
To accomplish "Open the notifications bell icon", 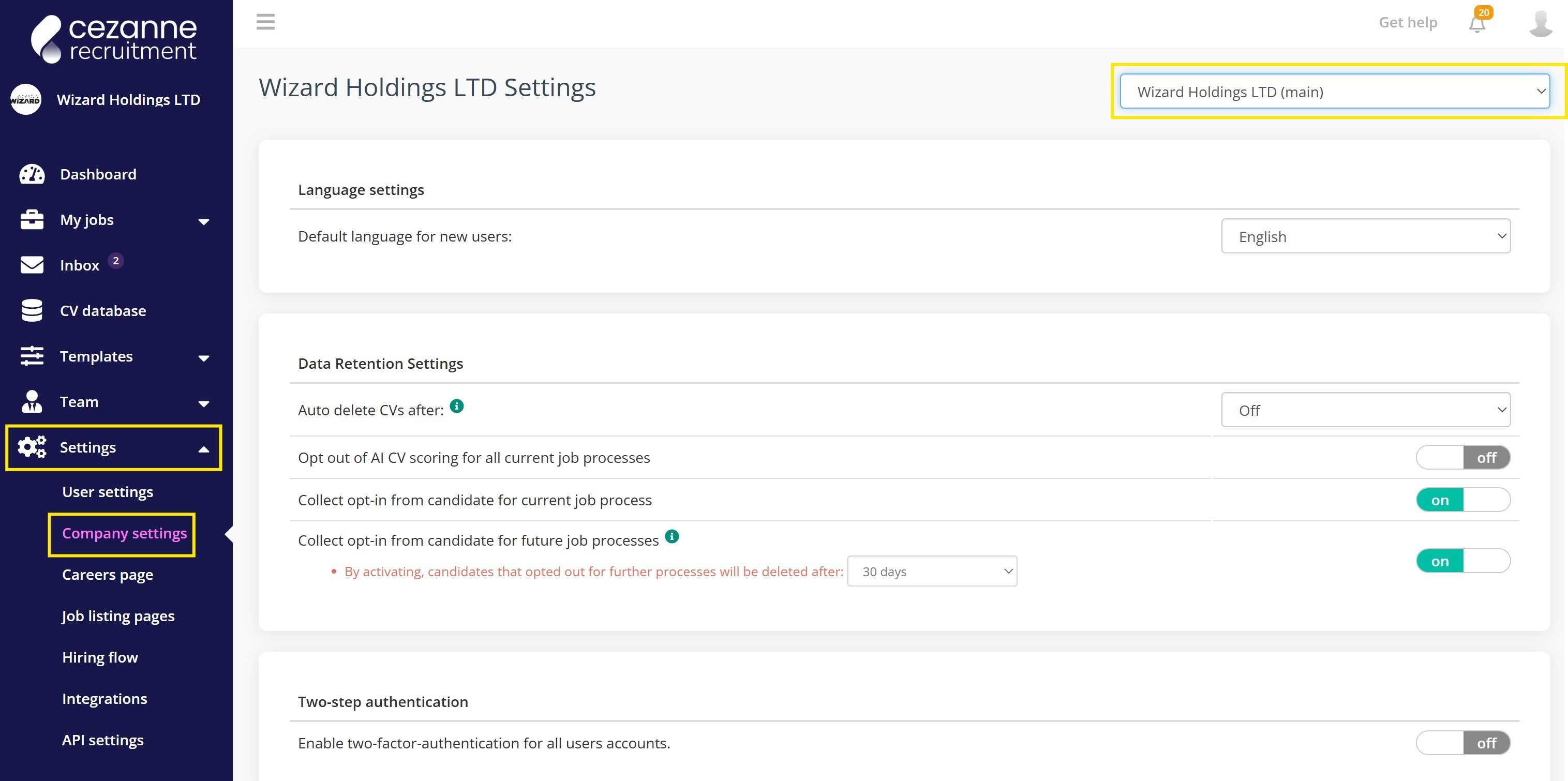I will coord(1477,24).
